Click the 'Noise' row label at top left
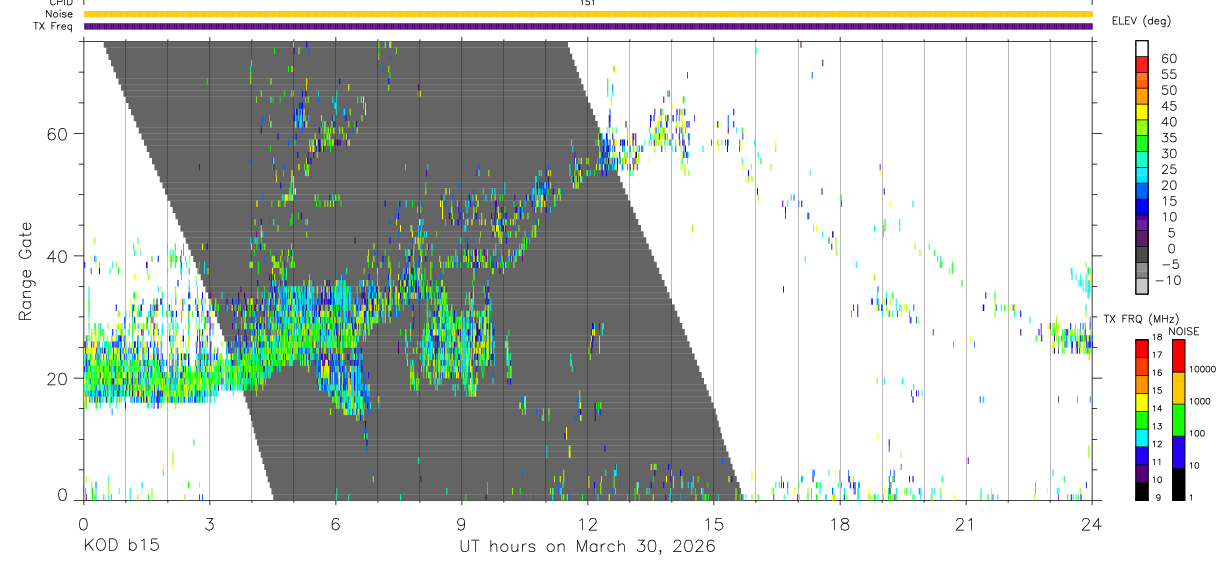The image size is (1228, 567). click(58, 14)
